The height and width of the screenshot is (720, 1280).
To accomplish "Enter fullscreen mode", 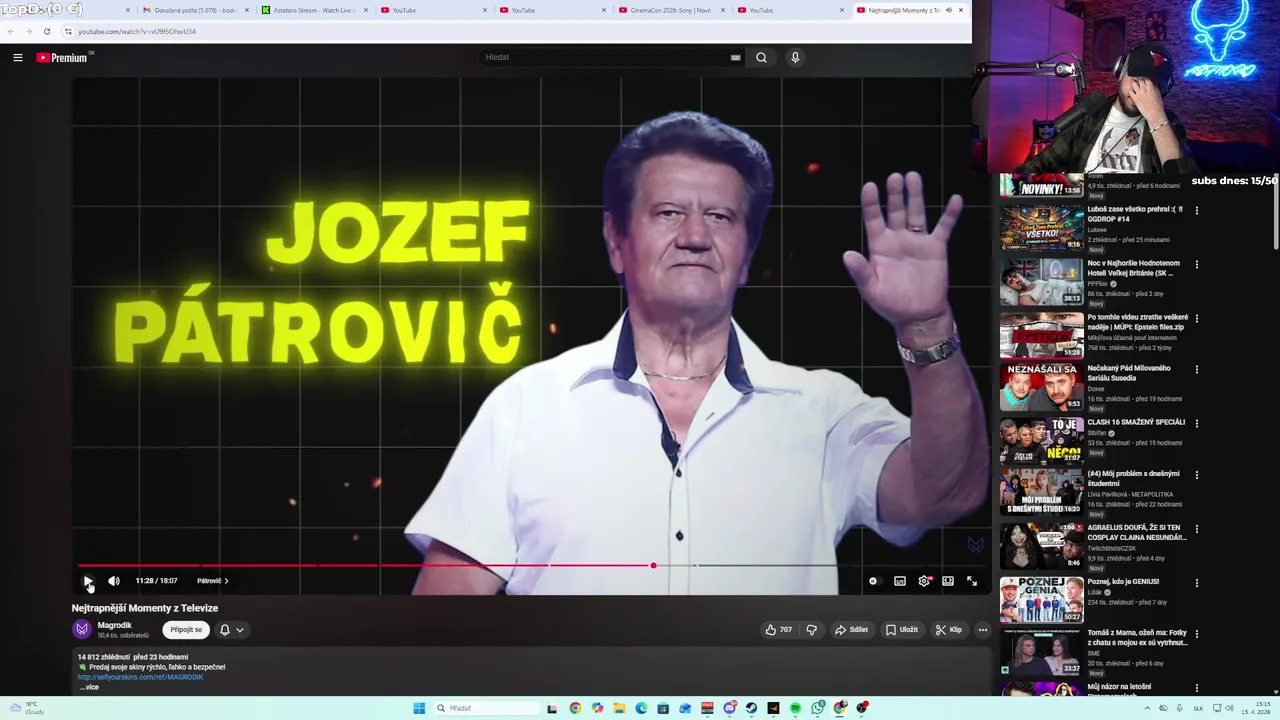I will tap(972, 581).
